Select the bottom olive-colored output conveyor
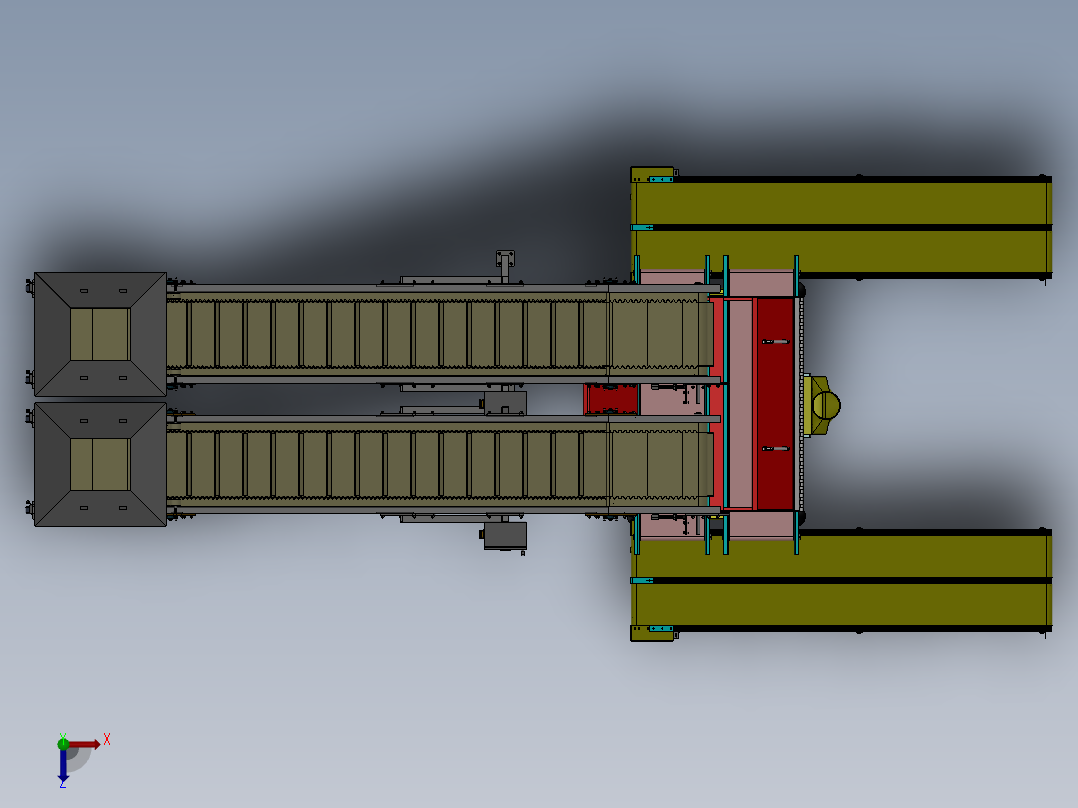The image size is (1078, 808). (x=842, y=585)
